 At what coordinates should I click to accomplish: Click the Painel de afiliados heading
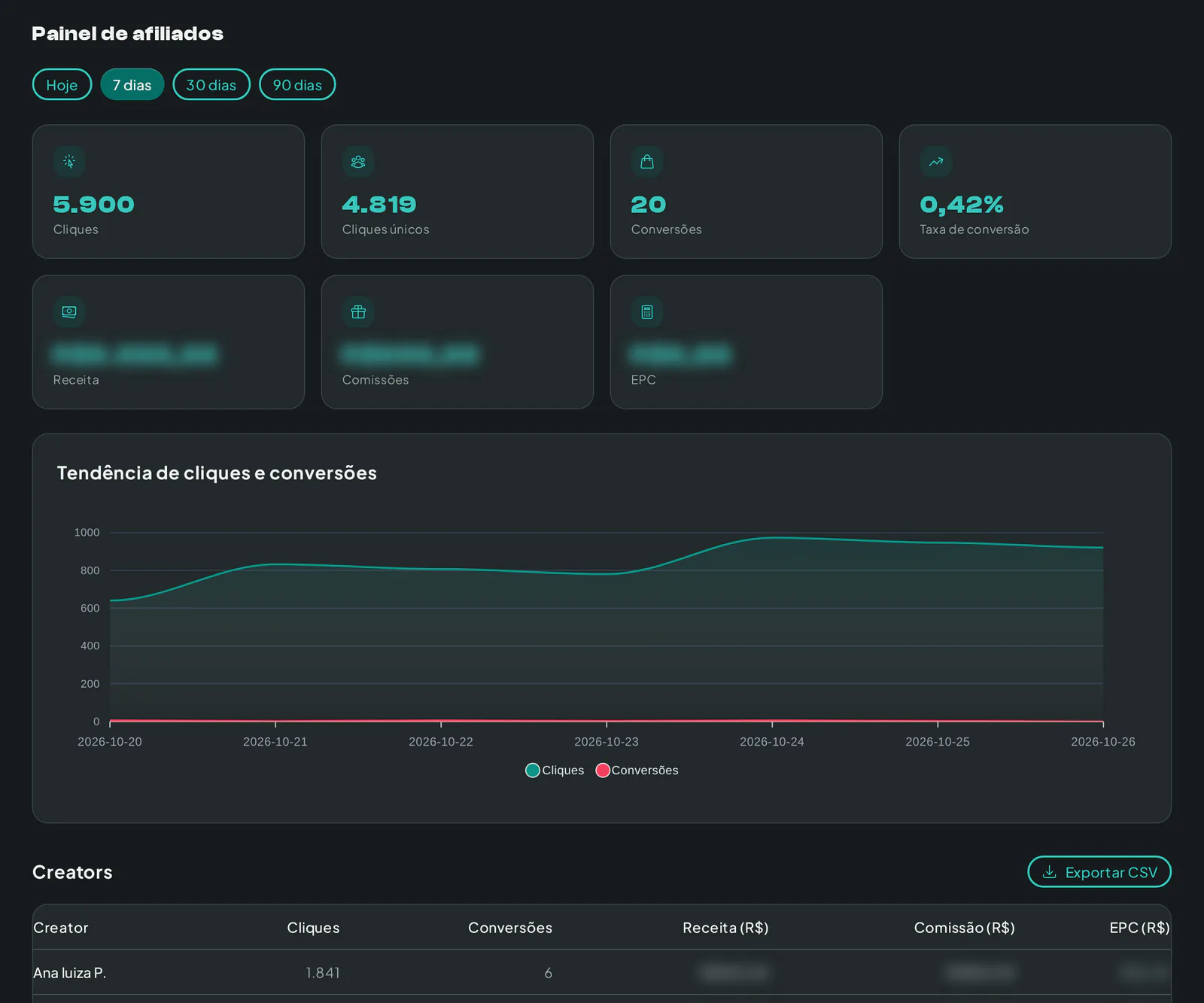point(128,34)
